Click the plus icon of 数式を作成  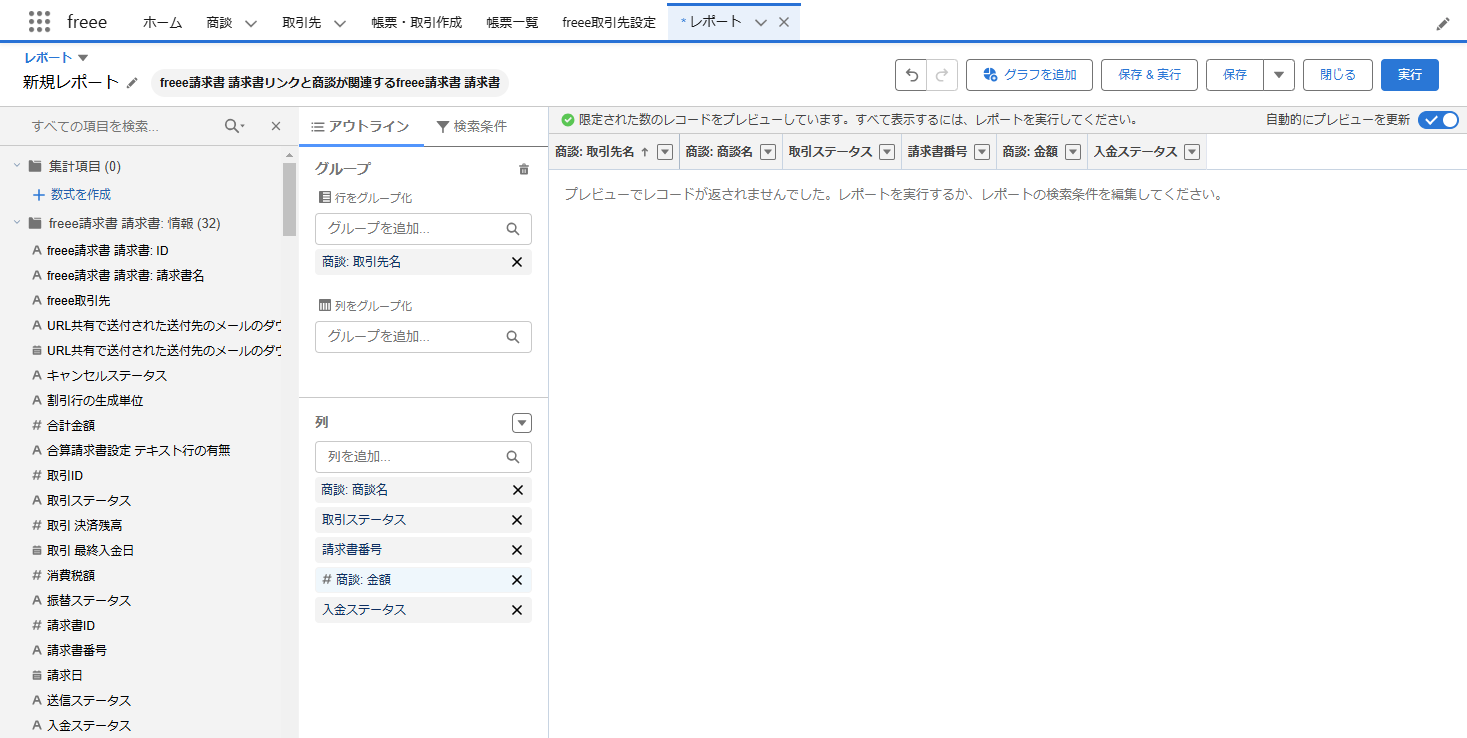[x=39, y=194]
